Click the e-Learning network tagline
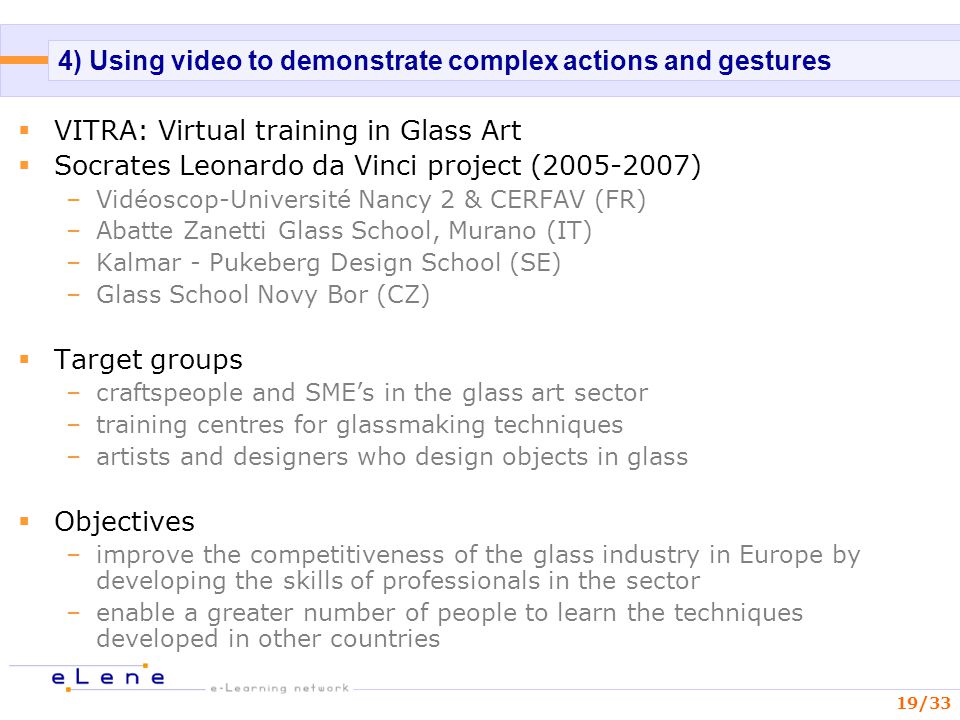 click(280, 688)
